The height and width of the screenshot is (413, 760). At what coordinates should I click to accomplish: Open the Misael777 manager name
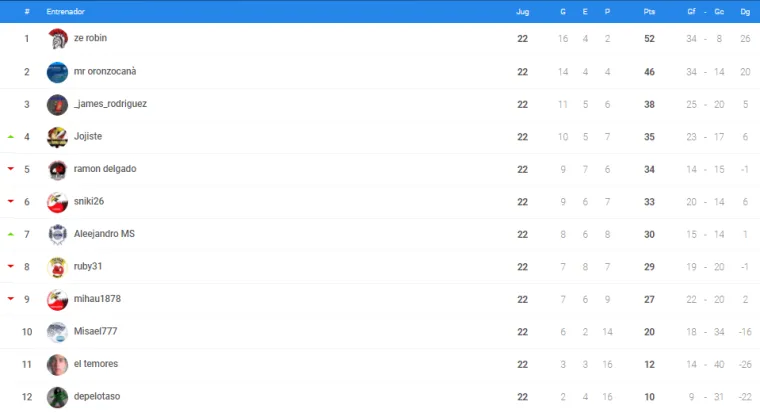[x=95, y=331]
